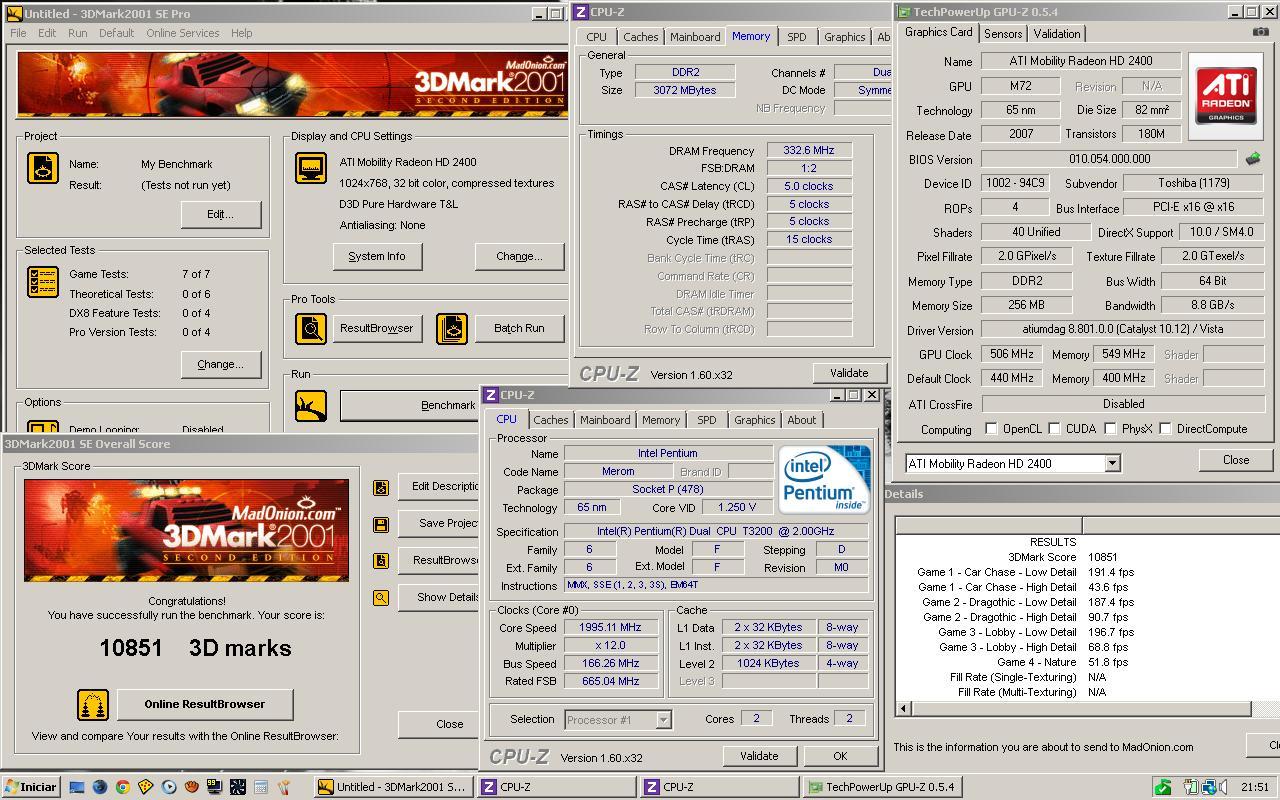Click the DRAM Frequency value 332.6 MHz

point(809,151)
